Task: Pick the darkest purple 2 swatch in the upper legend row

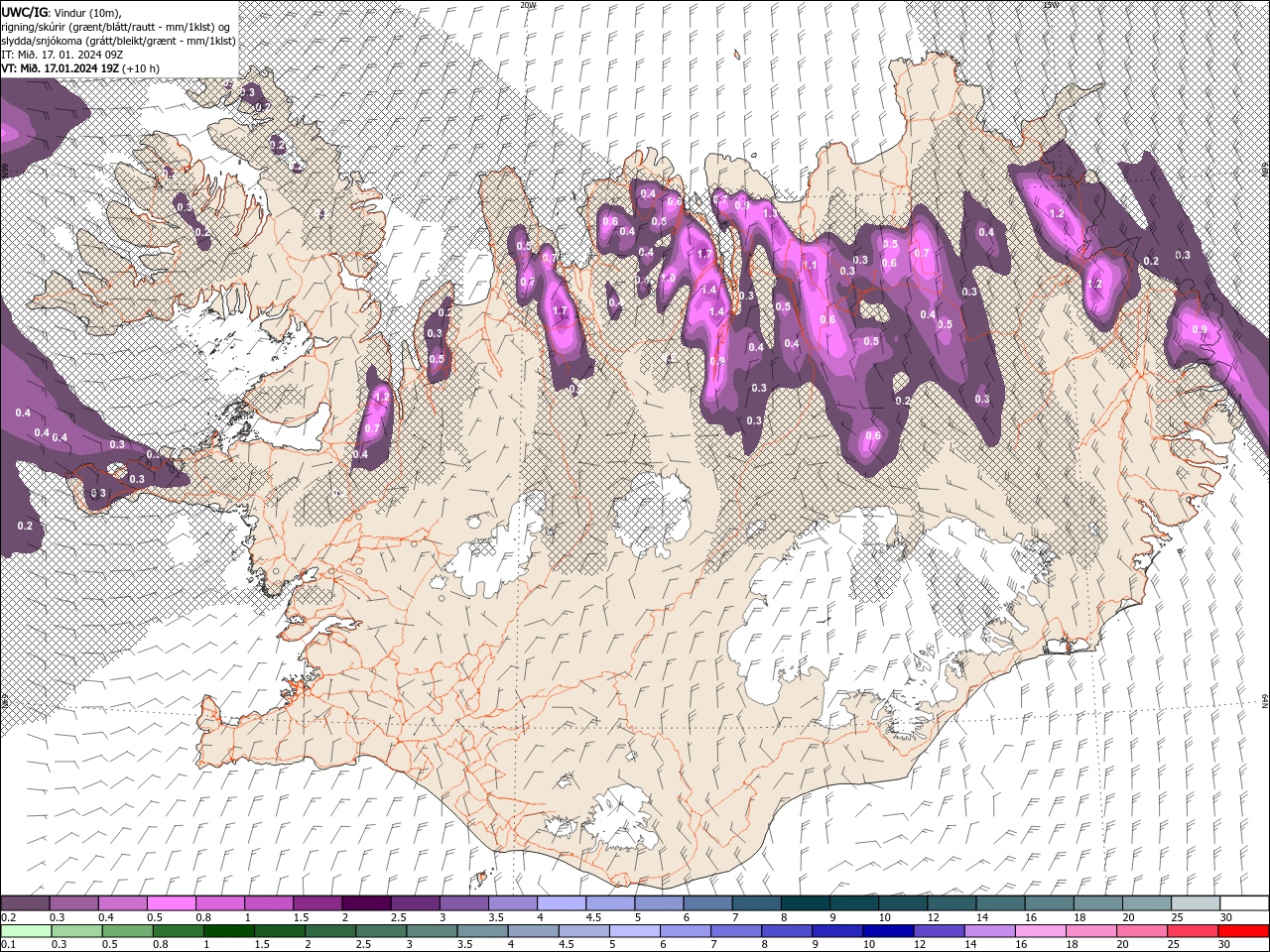Action: click(x=366, y=903)
